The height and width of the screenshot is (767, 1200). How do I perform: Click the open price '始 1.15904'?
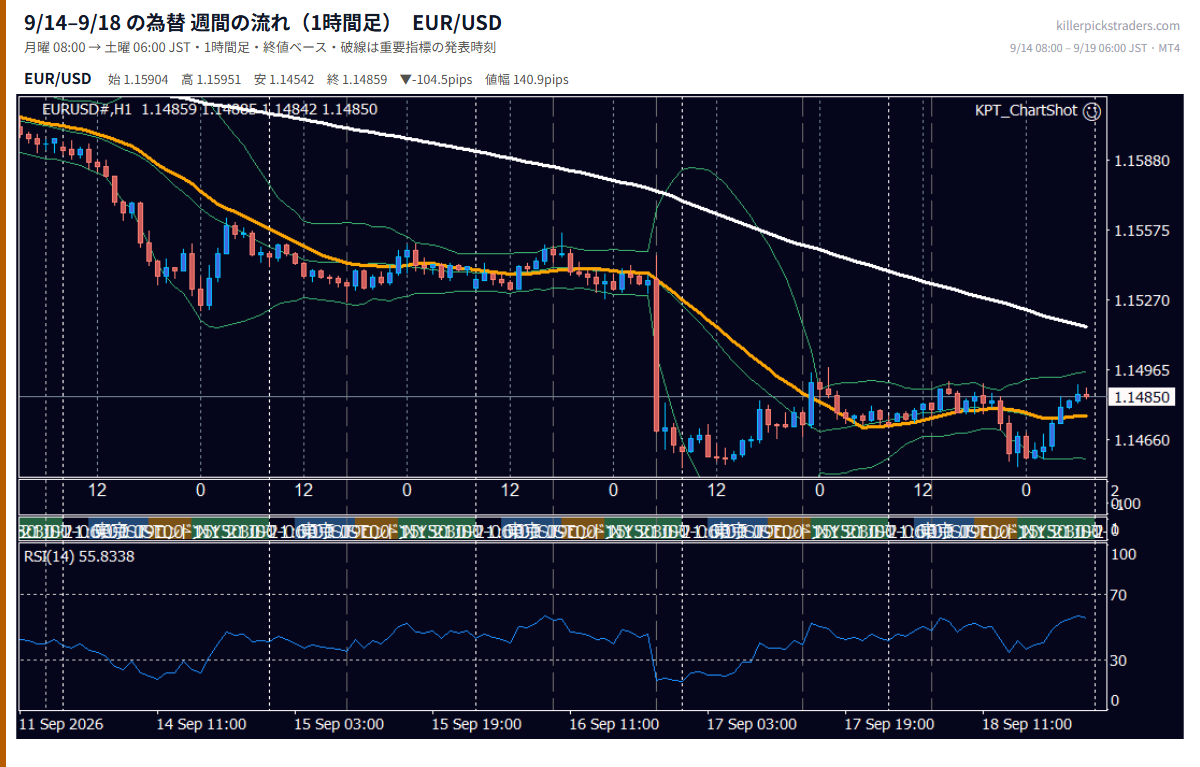point(139,80)
